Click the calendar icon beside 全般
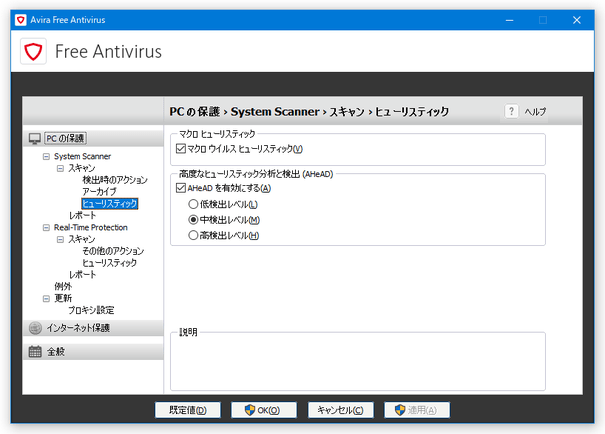The height and width of the screenshot is (434, 605). tap(35, 351)
